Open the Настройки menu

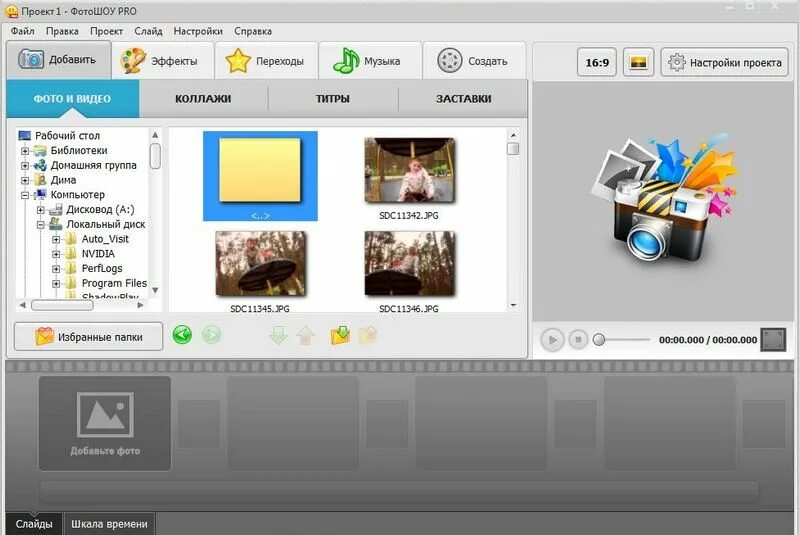pos(198,31)
